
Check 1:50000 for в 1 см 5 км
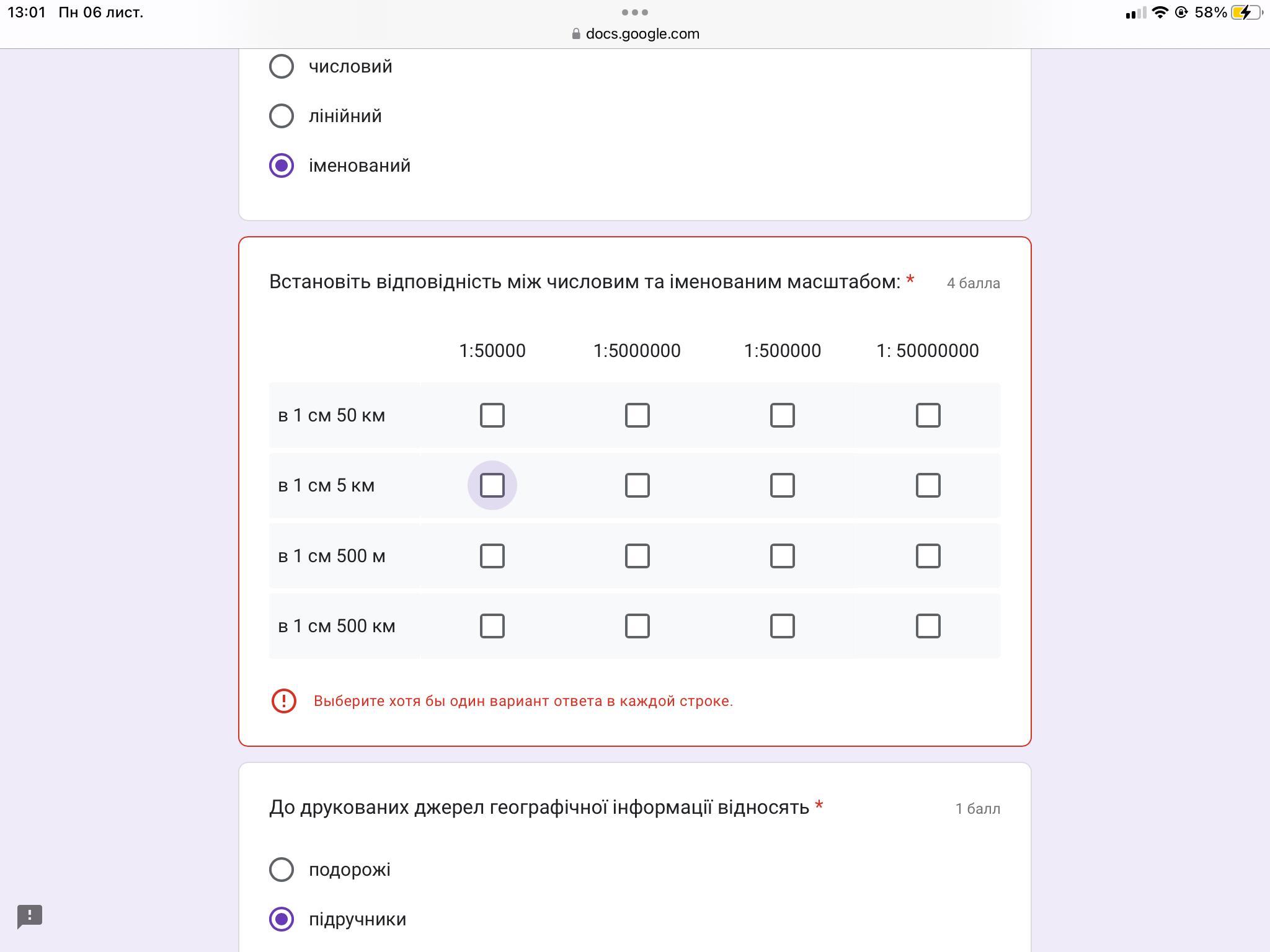[492, 485]
